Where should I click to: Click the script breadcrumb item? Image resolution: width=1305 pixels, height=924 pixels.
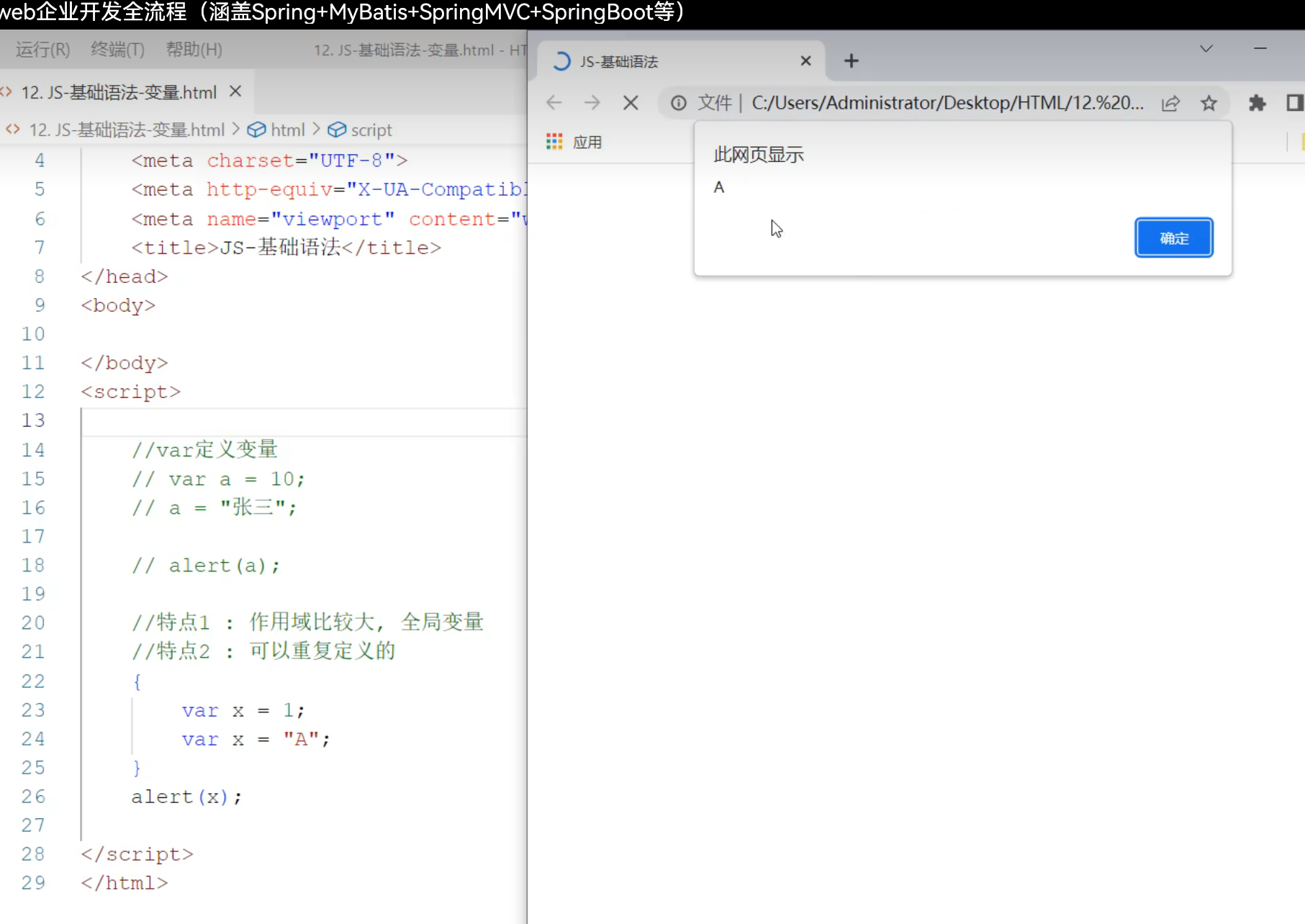pyautogui.click(x=371, y=130)
